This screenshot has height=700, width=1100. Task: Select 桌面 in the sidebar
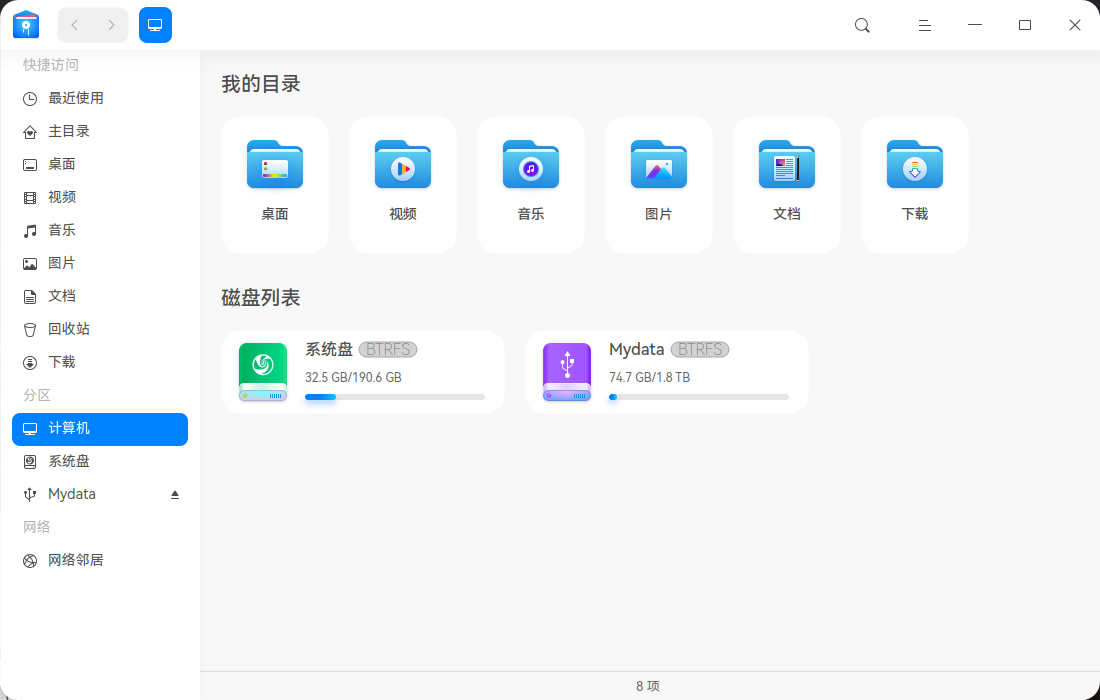(100, 164)
